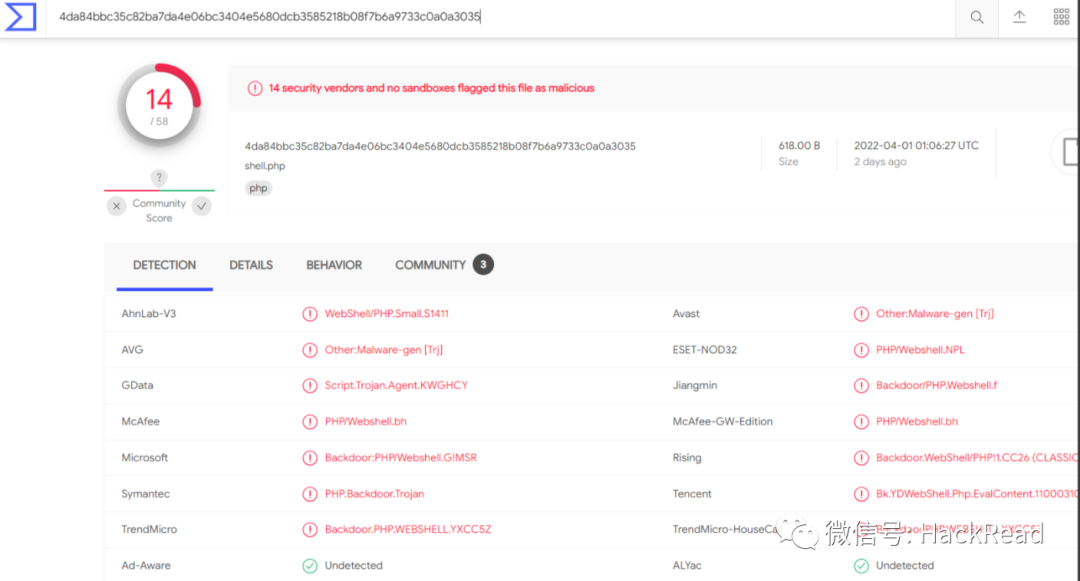1080x581 pixels.
Task: Click the Backdoor:PHP/Webshell.G!MSR result
Action: click(401, 458)
